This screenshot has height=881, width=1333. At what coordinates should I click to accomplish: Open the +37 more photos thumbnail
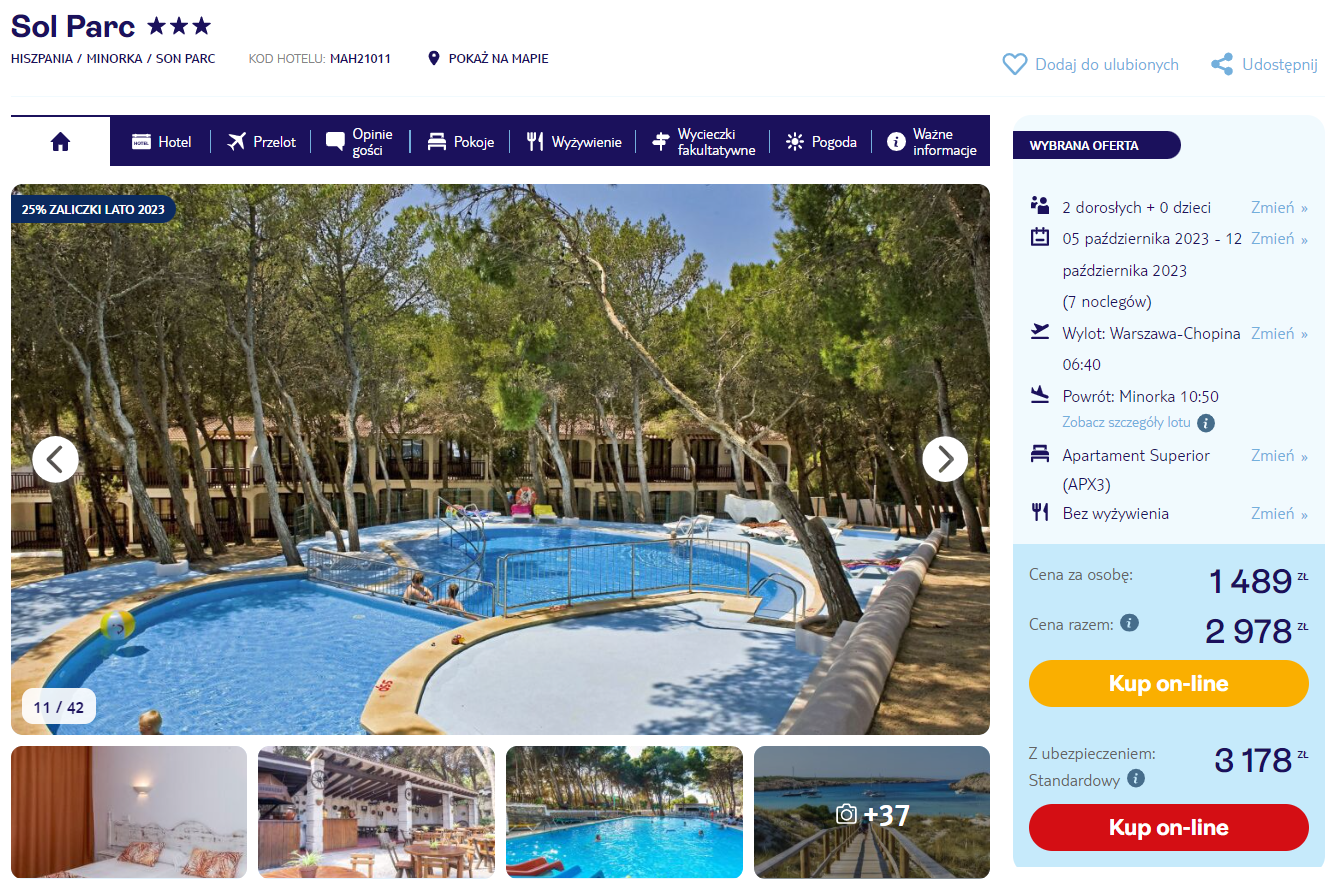pos(872,812)
